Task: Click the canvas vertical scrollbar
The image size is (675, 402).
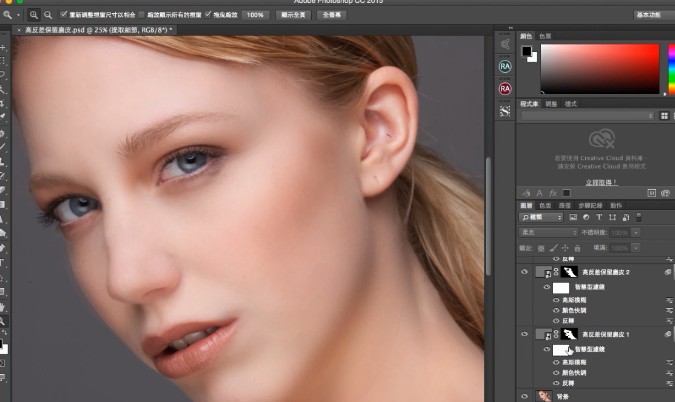Action: pos(488,216)
